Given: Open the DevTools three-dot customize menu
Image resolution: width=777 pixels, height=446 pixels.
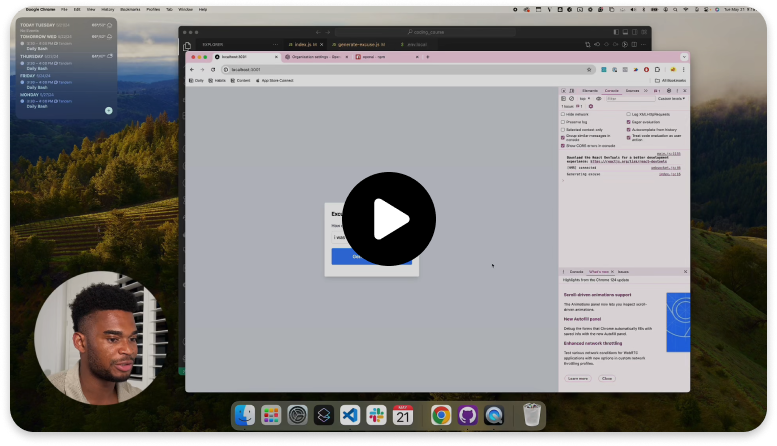Looking at the screenshot, I should (x=677, y=91).
